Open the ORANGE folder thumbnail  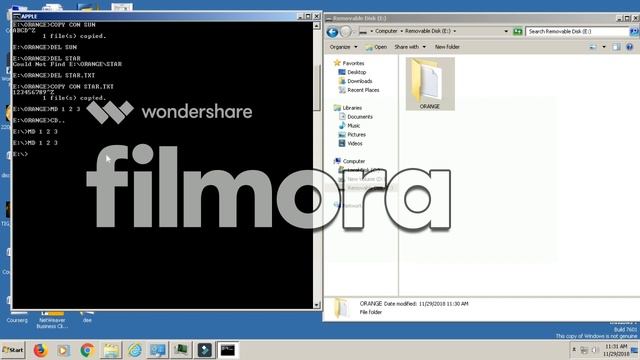430,84
